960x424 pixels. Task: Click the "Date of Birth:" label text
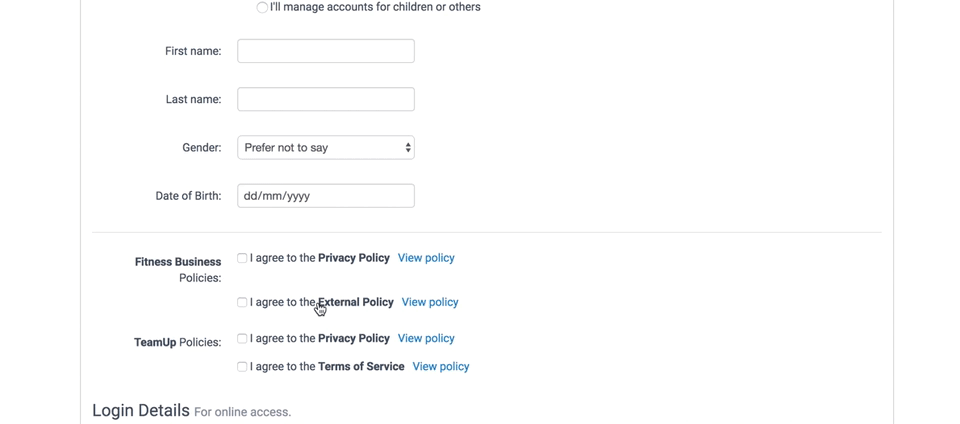(188, 196)
